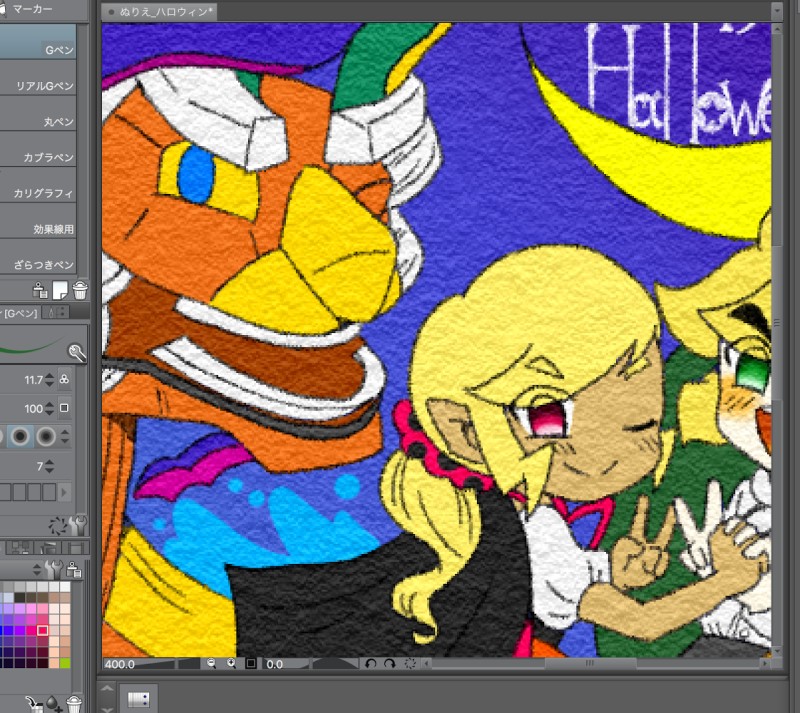Click the stabilization value 7 stepper
This screenshot has width=800, height=713.
click(49, 466)
